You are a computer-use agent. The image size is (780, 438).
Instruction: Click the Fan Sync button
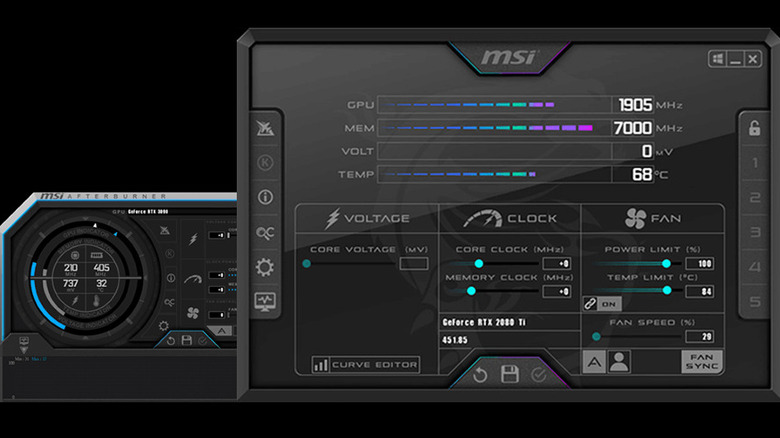[701, 361]
